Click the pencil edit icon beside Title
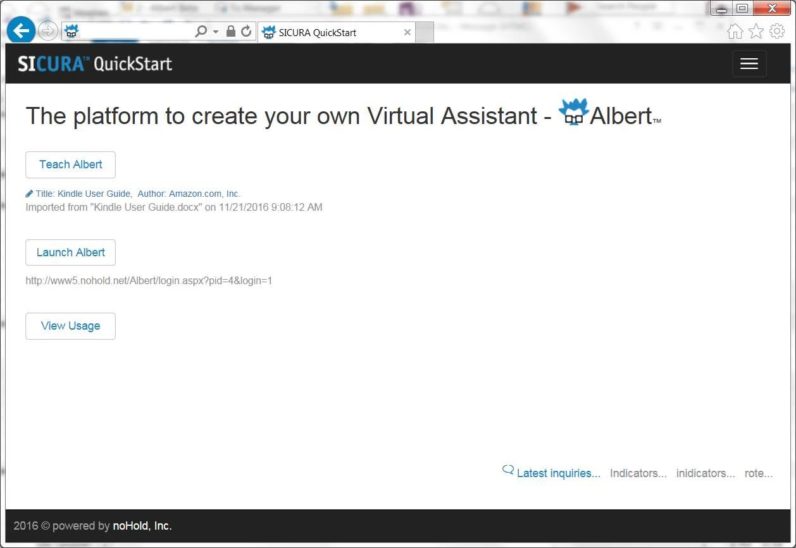The height and width of the screenshot is (548, 796). (29, 194)
